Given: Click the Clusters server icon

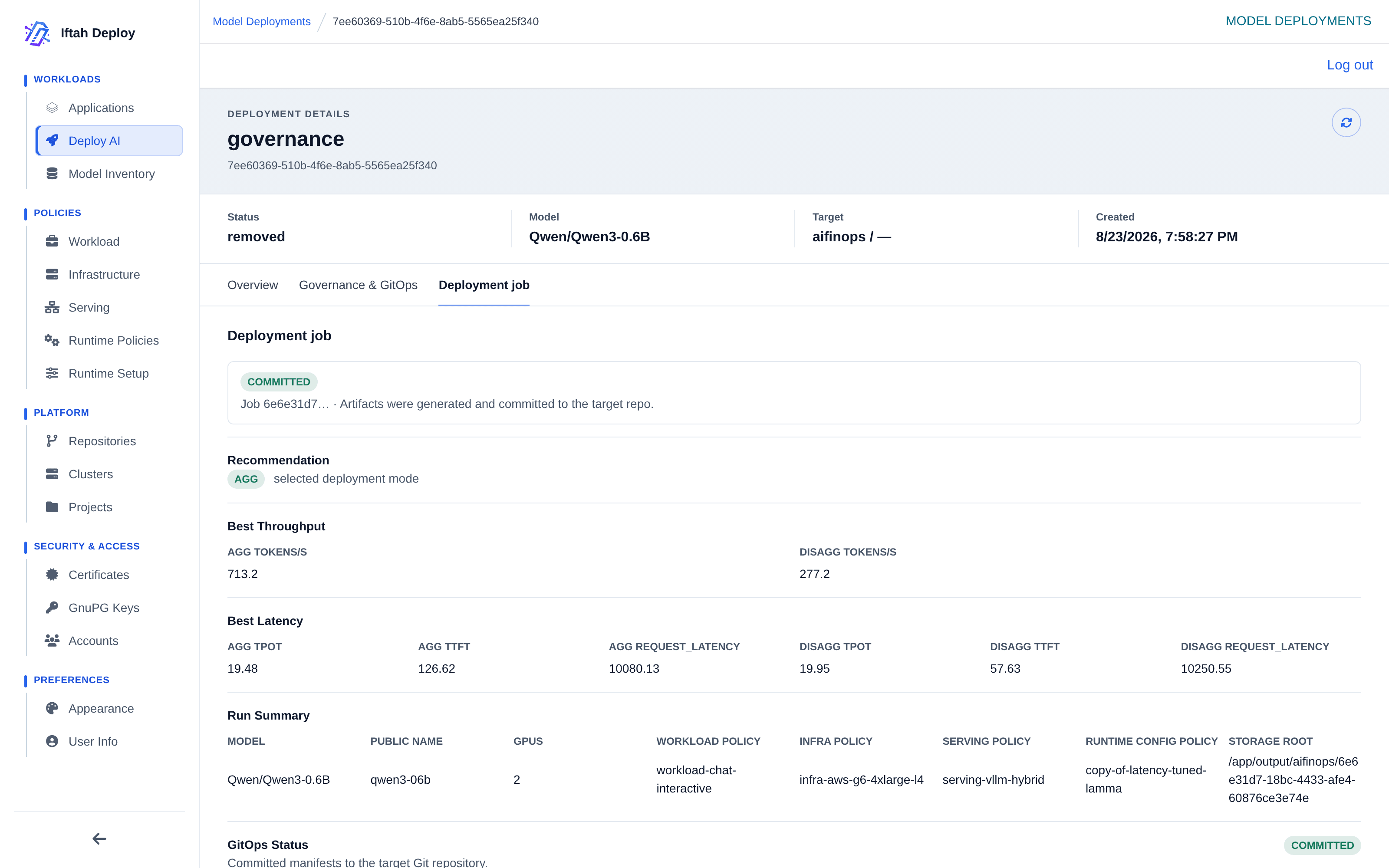Looking at the screenshot, I should (x=52, y=474).
